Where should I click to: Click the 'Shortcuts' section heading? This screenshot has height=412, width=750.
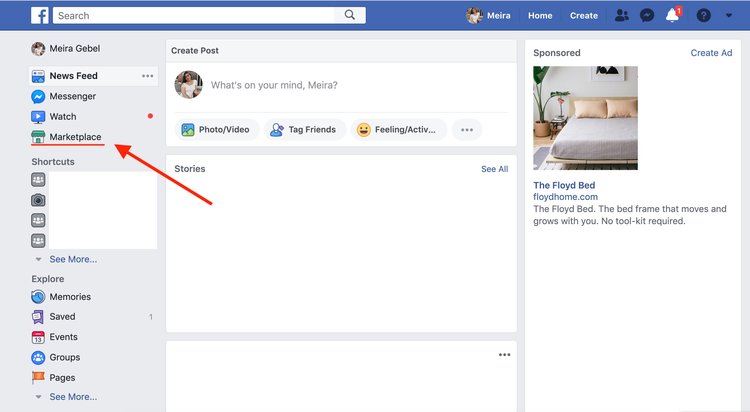tap(53, 162)
